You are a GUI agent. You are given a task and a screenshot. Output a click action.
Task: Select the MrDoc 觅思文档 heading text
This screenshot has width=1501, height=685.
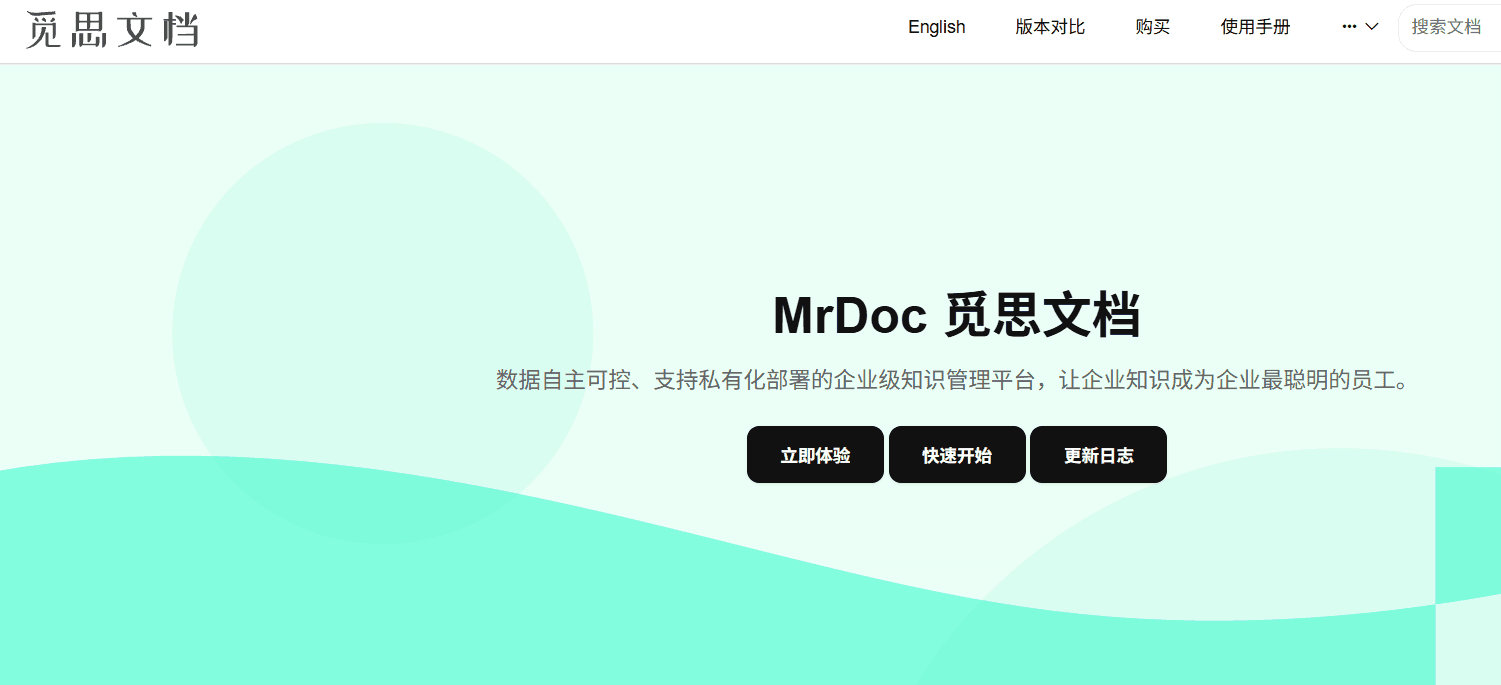956,315
